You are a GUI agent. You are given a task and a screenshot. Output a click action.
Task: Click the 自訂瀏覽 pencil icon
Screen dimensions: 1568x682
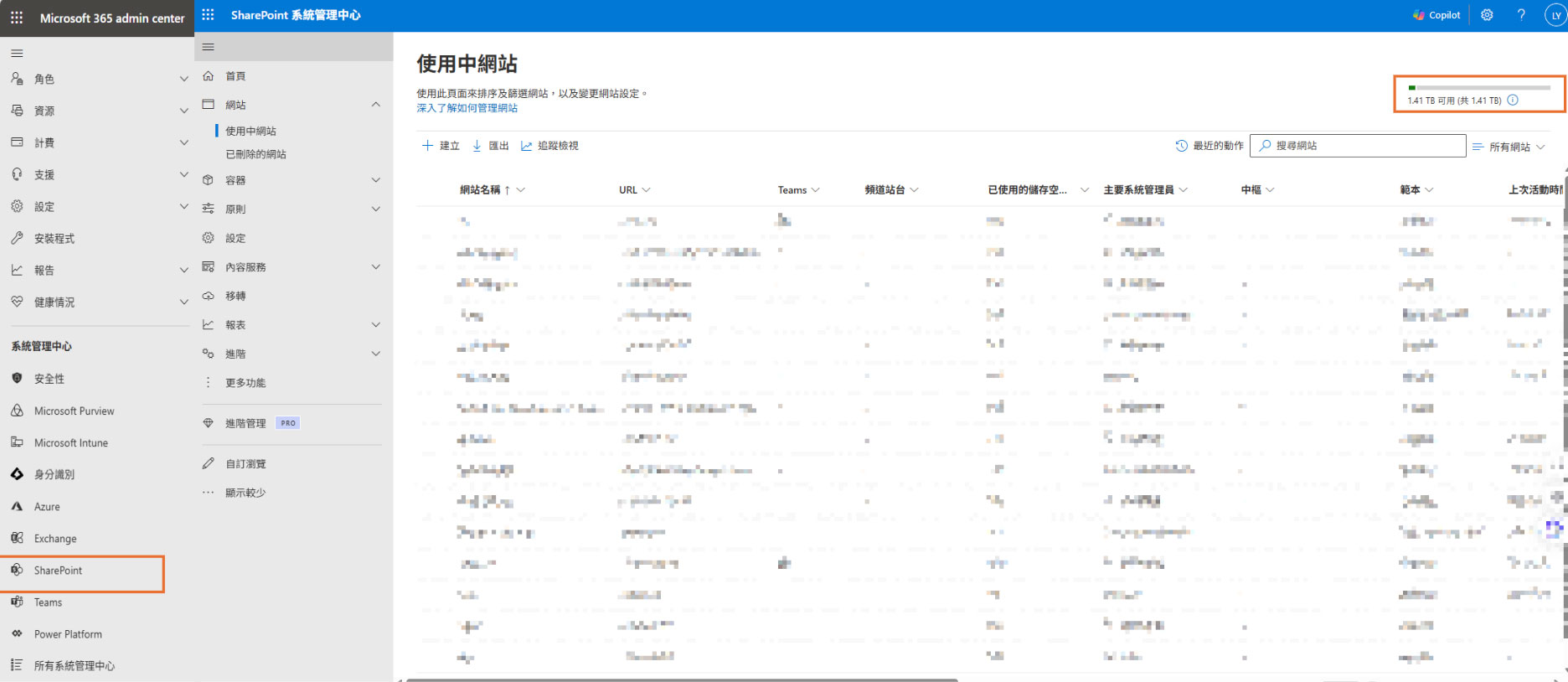click(209, 463)
